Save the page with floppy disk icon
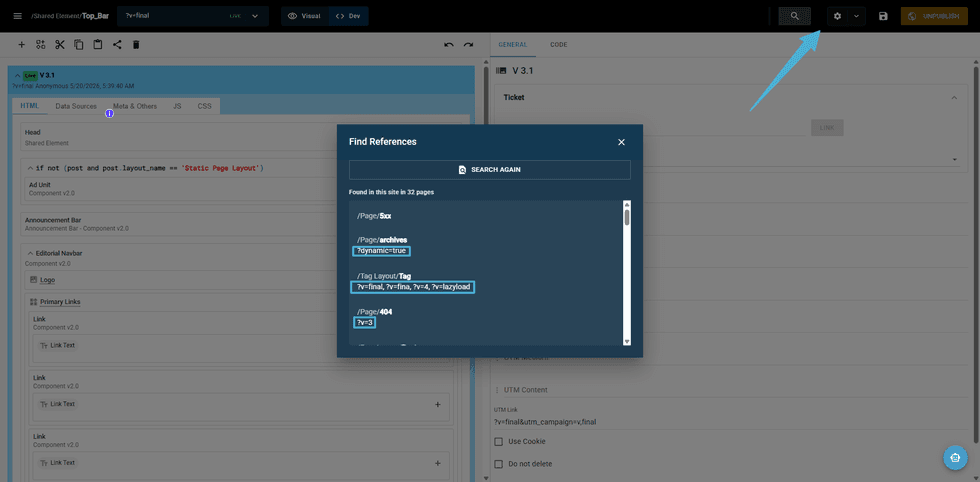Screen dimensions: 980x482 tap(883, 16)
